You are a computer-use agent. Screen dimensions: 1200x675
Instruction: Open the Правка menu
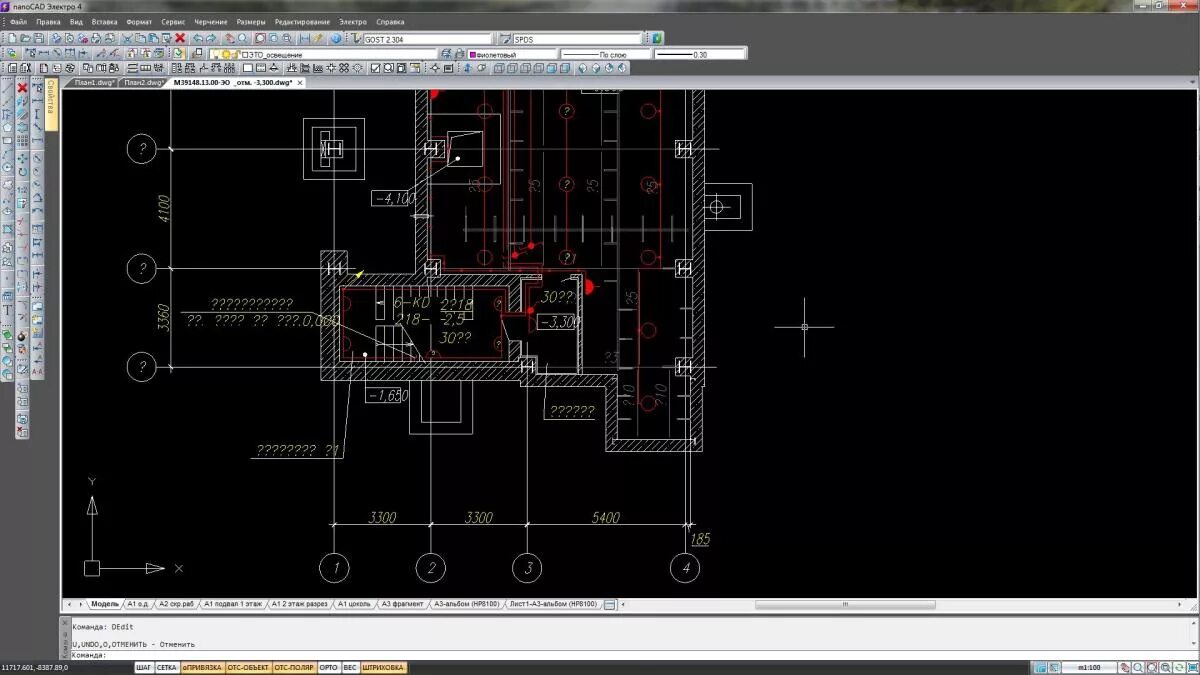tap(48, 21)
